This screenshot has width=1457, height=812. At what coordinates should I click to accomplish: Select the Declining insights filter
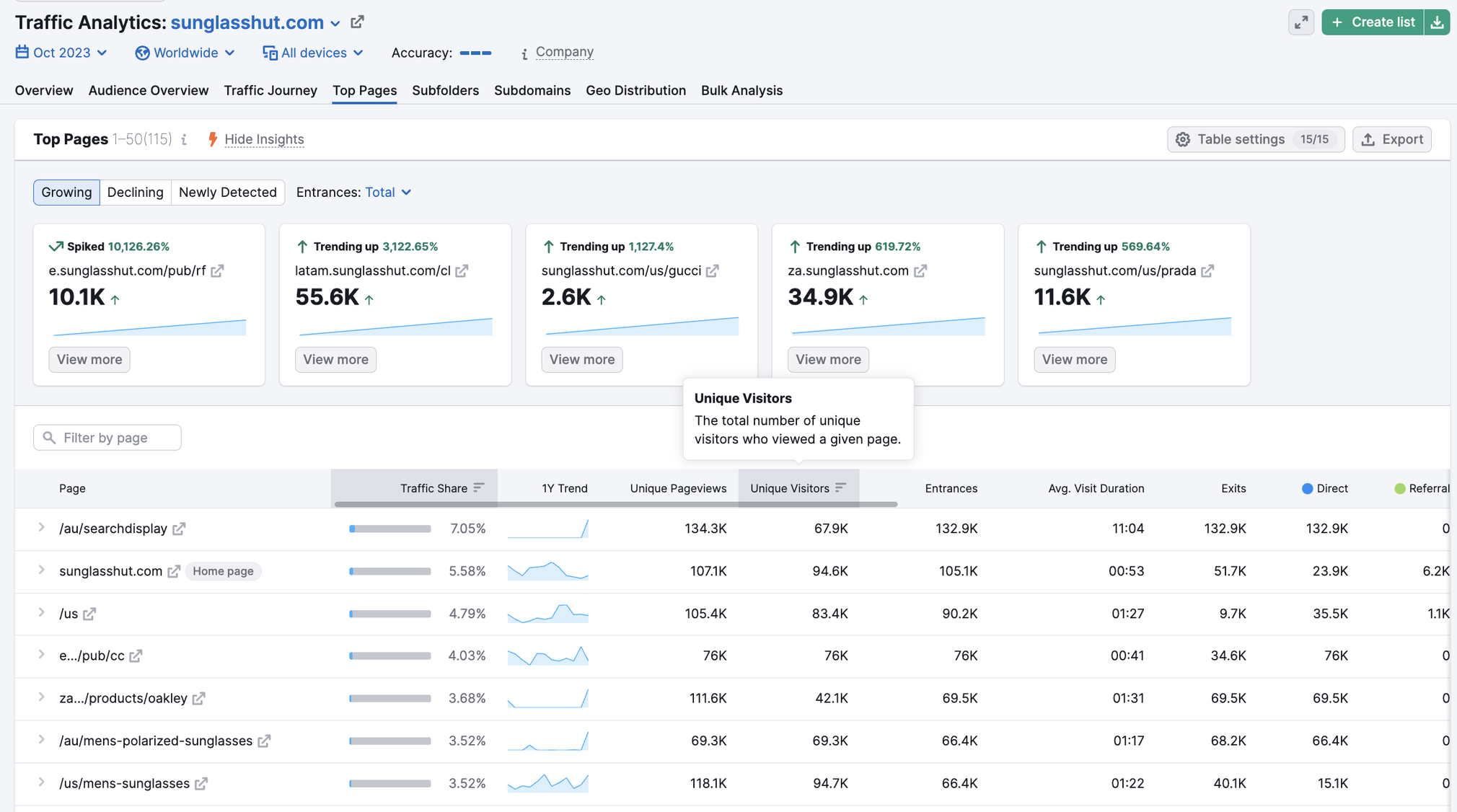[x=136, y=193]
